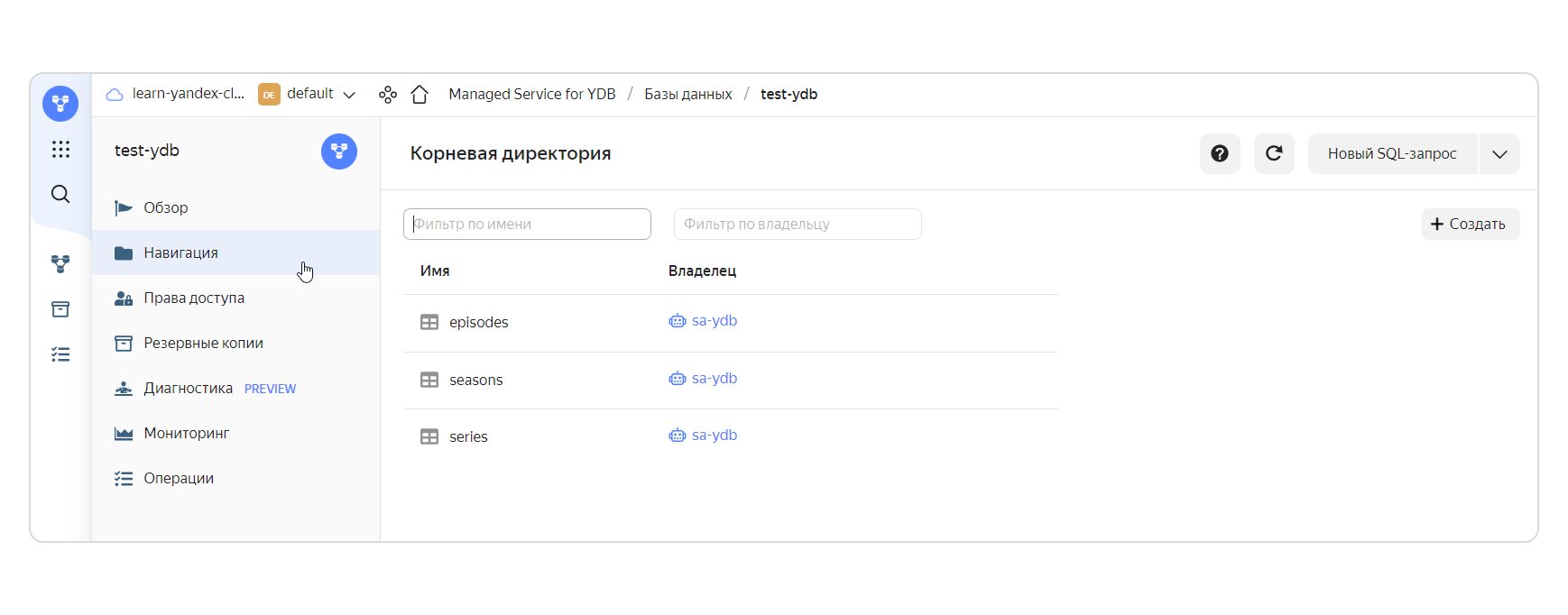Open the series table

468,436
